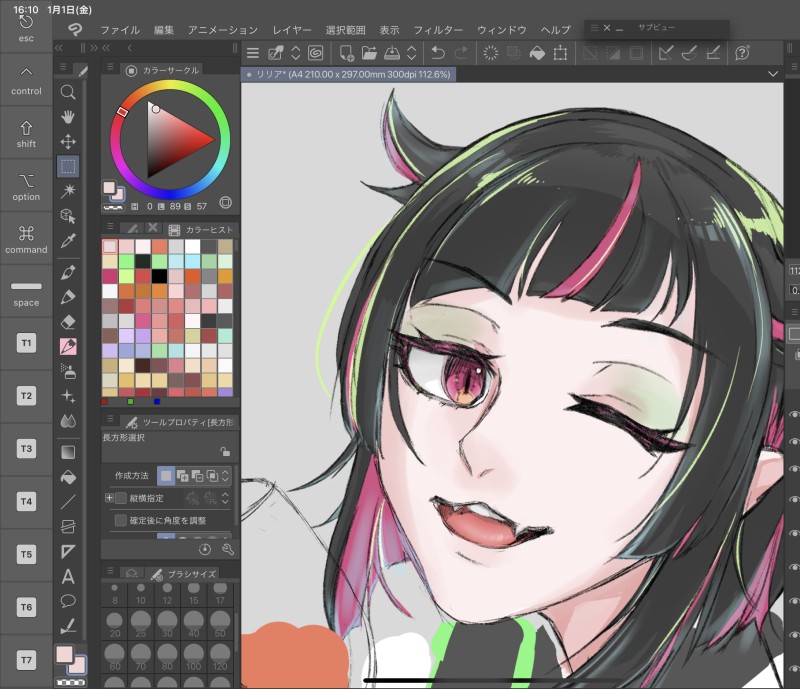Select the Pen tool

(68, 273)
